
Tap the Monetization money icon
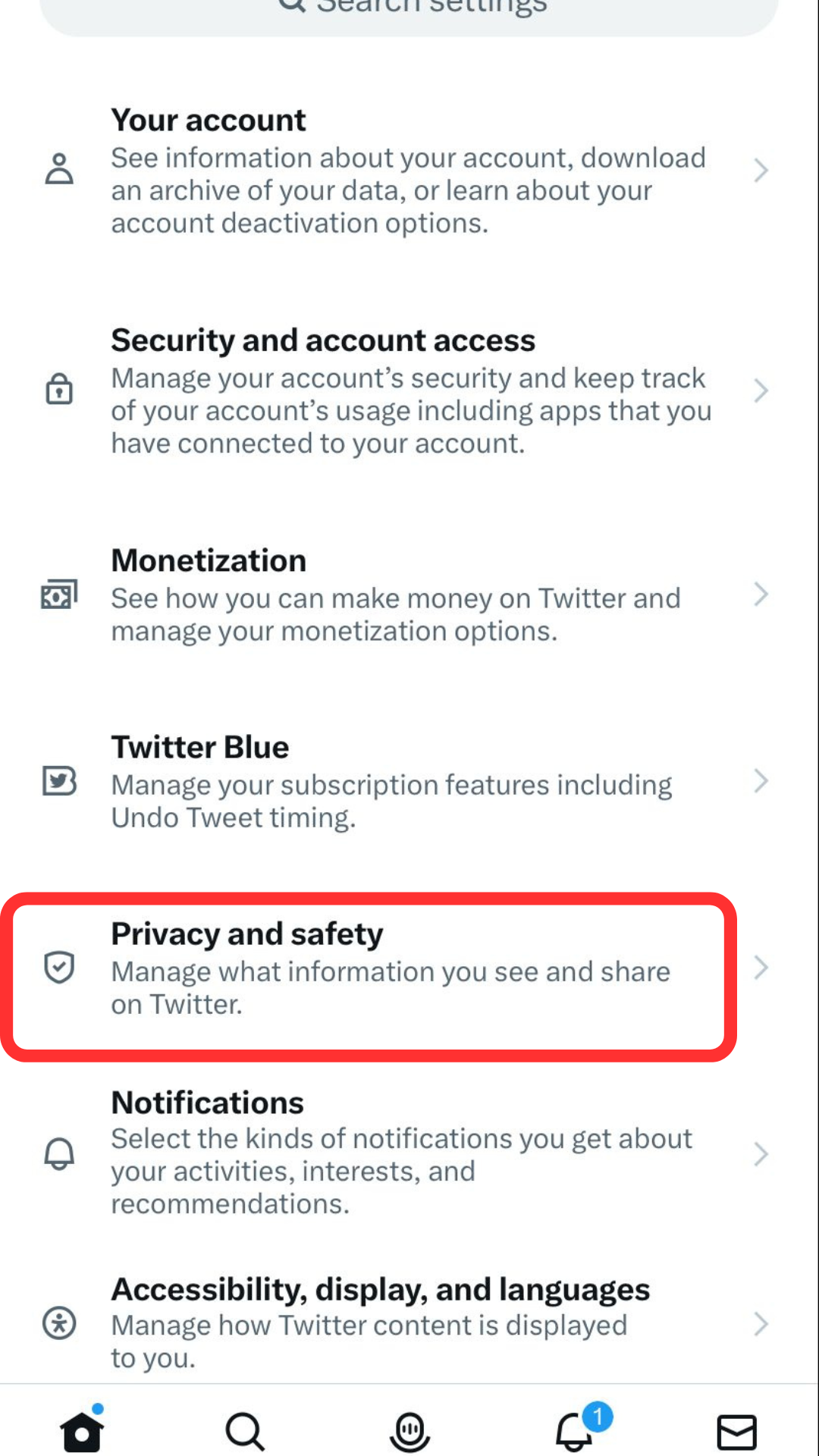point(59,595)
